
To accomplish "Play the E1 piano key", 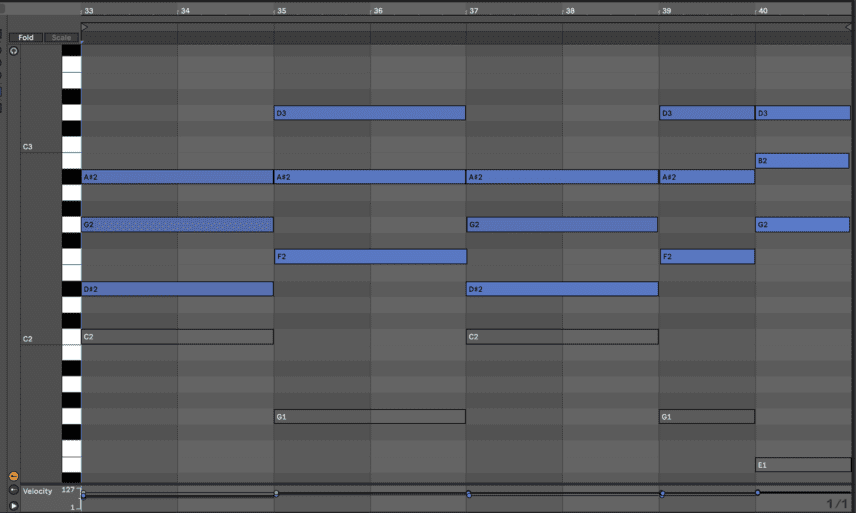I will (x=72, y=465).
